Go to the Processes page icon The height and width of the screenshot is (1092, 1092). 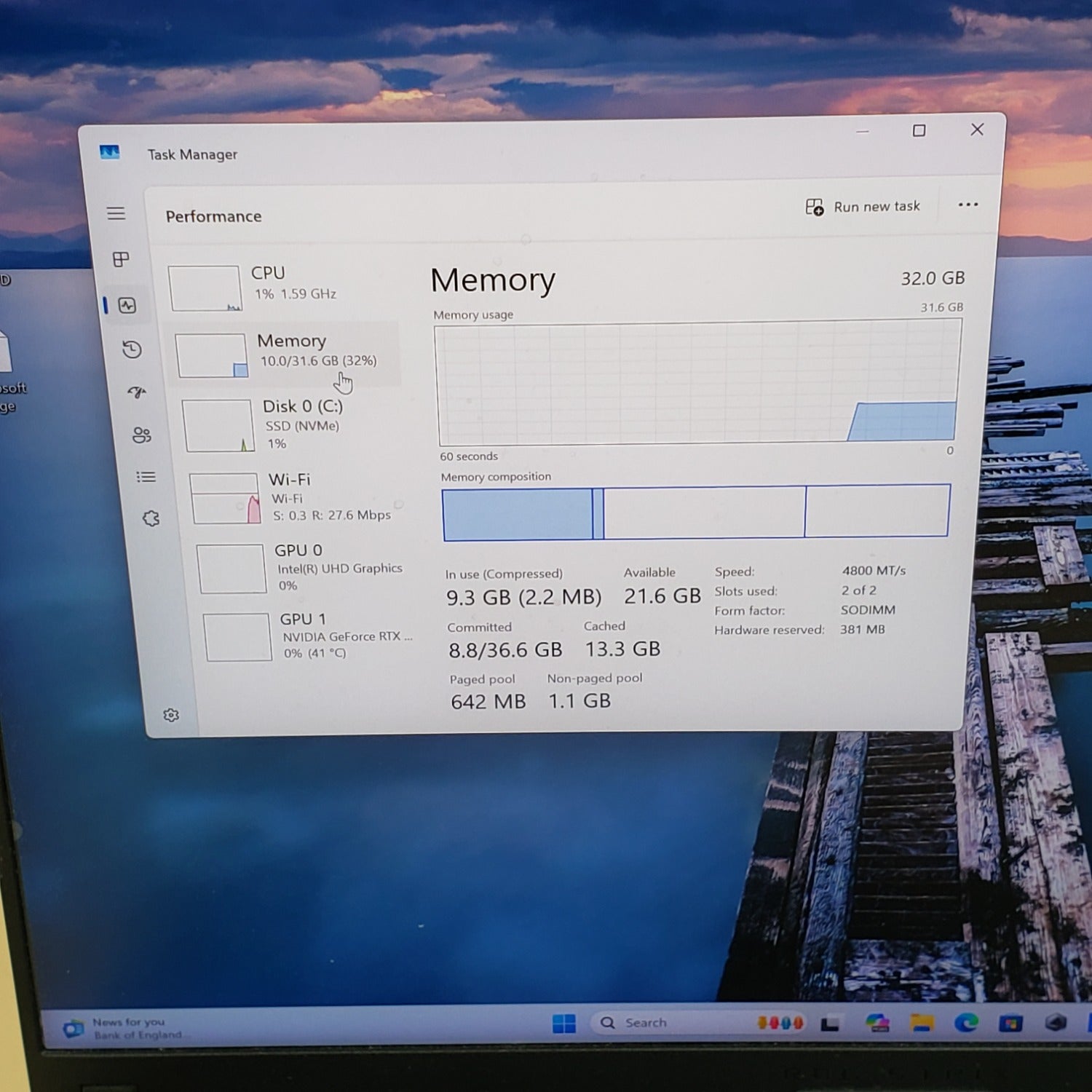(x=121, y=259)
